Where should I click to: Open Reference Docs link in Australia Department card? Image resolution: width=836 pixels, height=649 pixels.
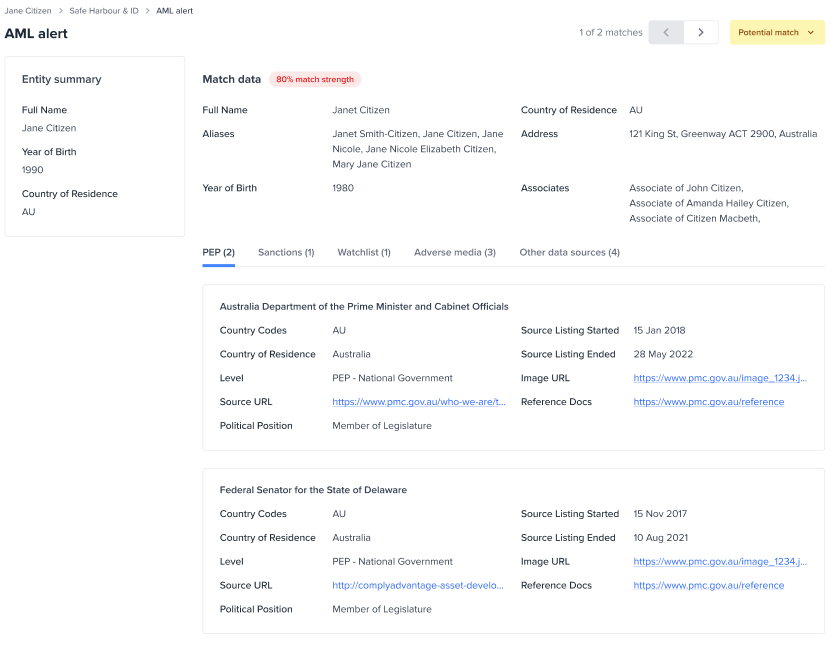pos(708,402)
